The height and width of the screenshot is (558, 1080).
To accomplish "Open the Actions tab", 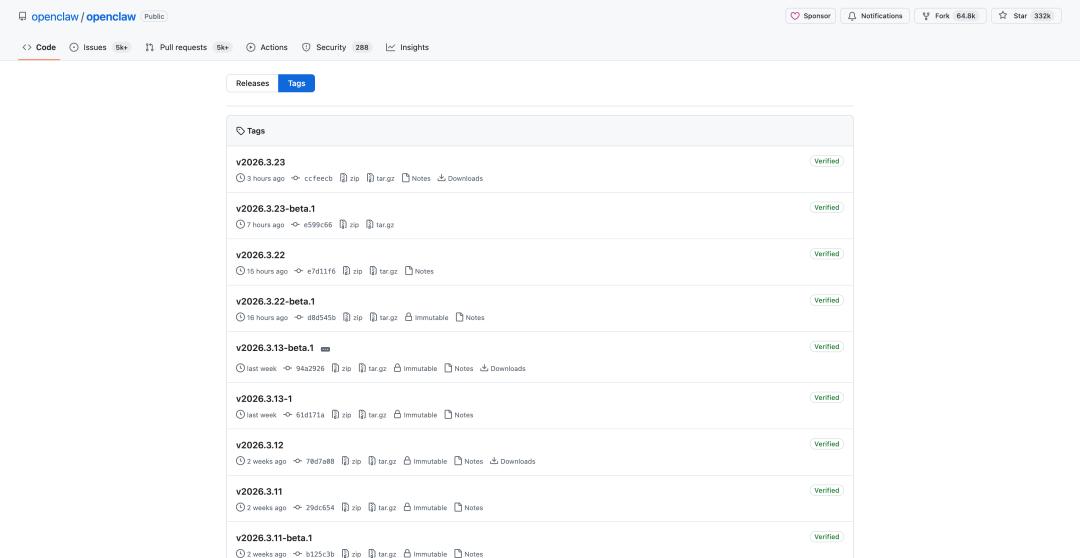I will point(267,48).
